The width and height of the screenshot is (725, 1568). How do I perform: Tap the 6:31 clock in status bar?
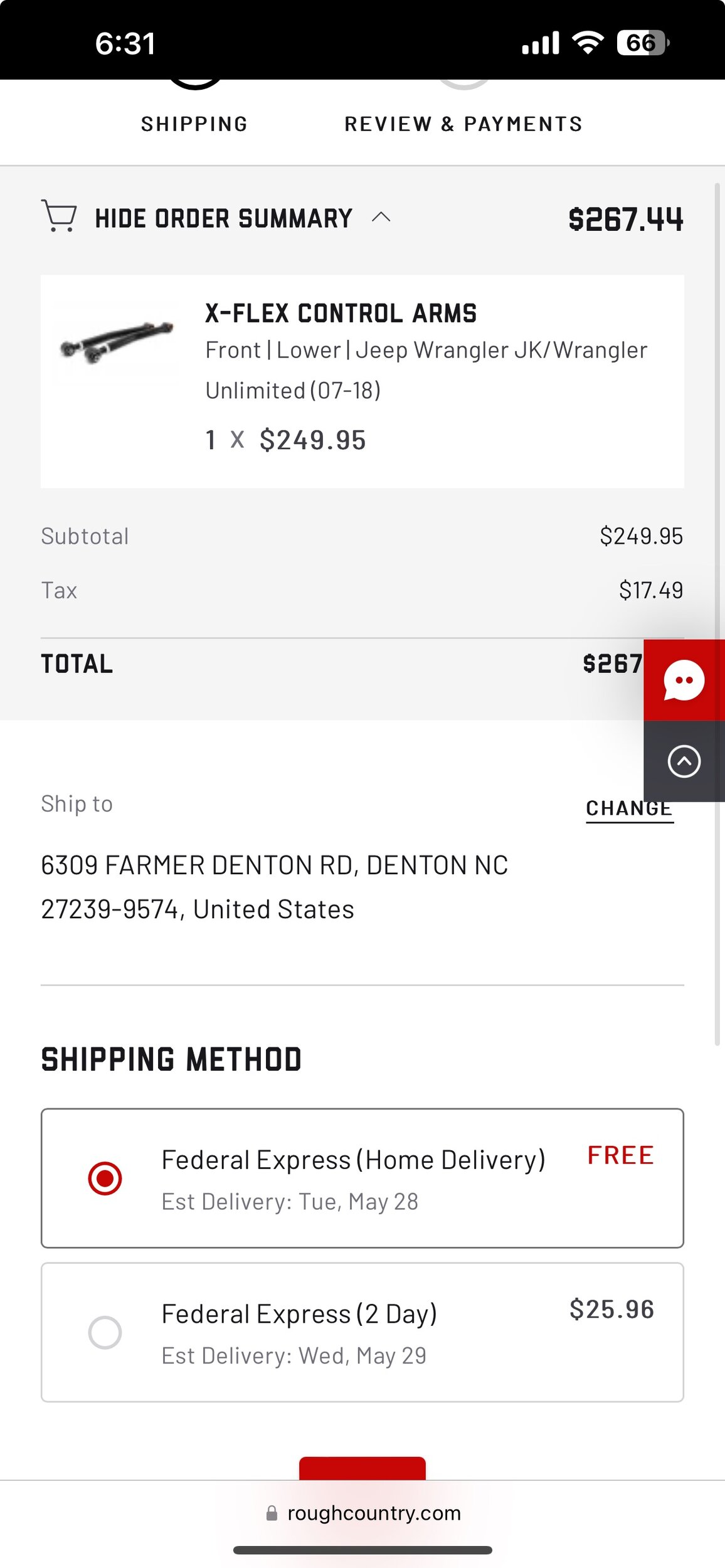[x=125, y=43]
